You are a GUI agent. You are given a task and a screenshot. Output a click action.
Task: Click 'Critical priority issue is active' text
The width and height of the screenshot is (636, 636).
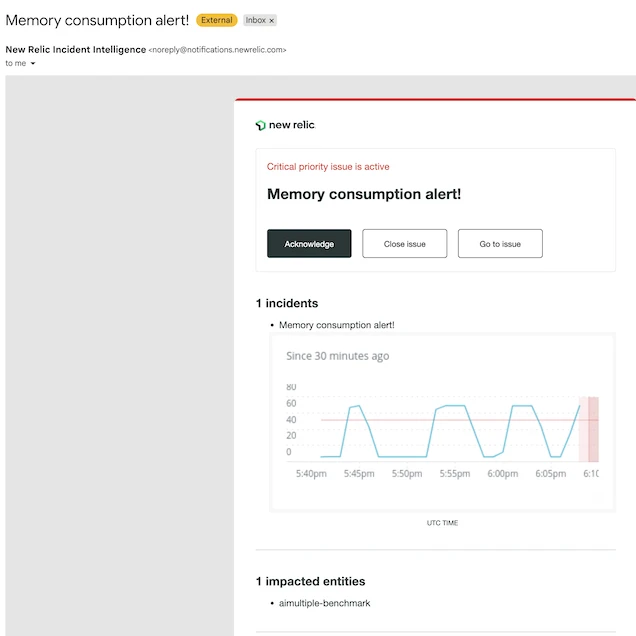tap(328, 167)
